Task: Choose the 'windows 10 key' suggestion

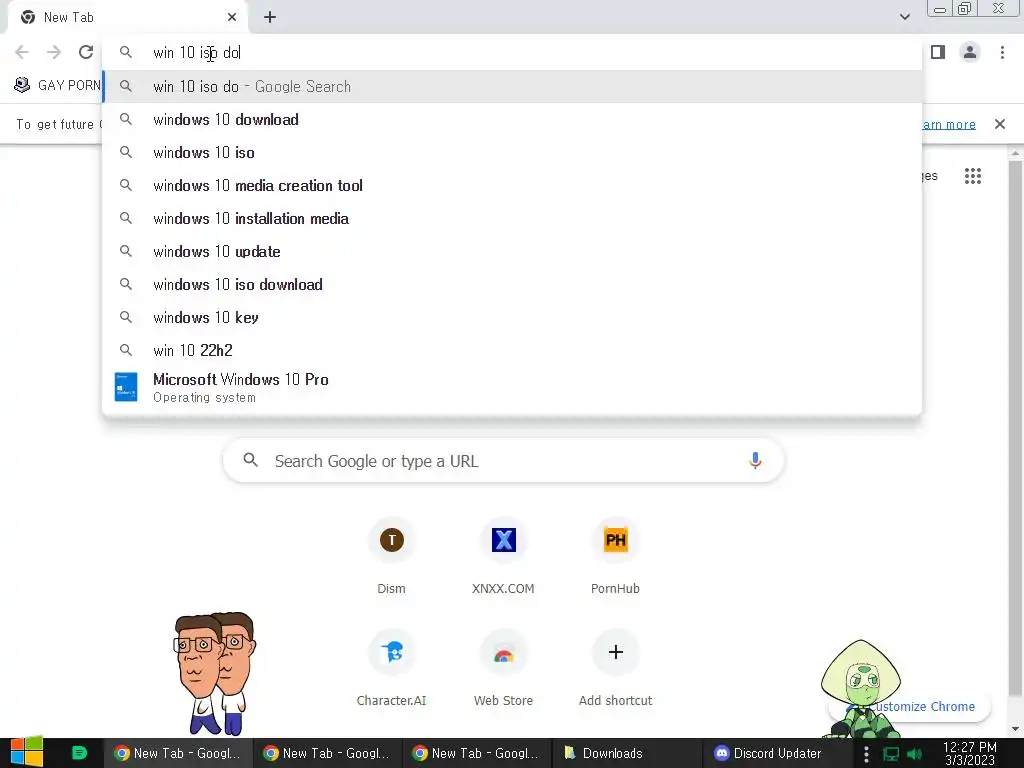Action: coord(512,317)
